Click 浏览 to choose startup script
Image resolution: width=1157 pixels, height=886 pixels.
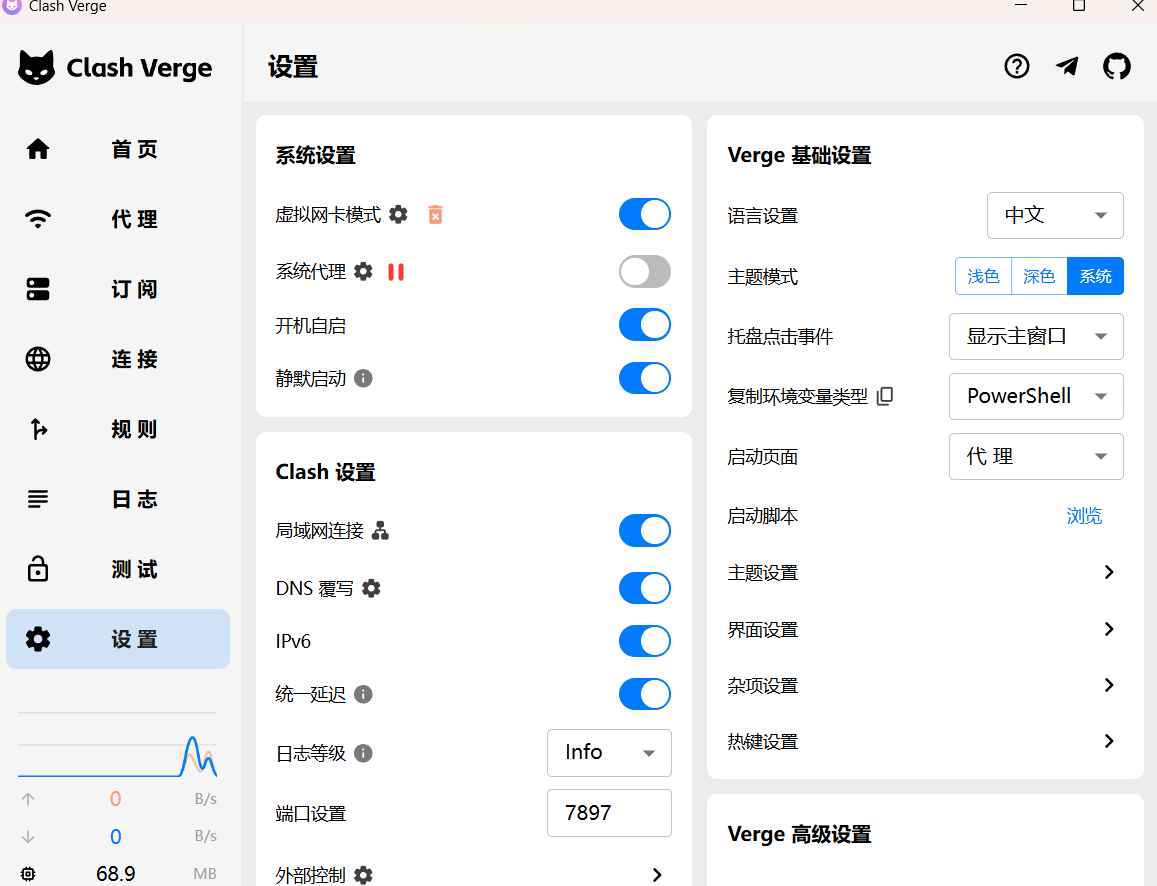tap(1084, 516)
